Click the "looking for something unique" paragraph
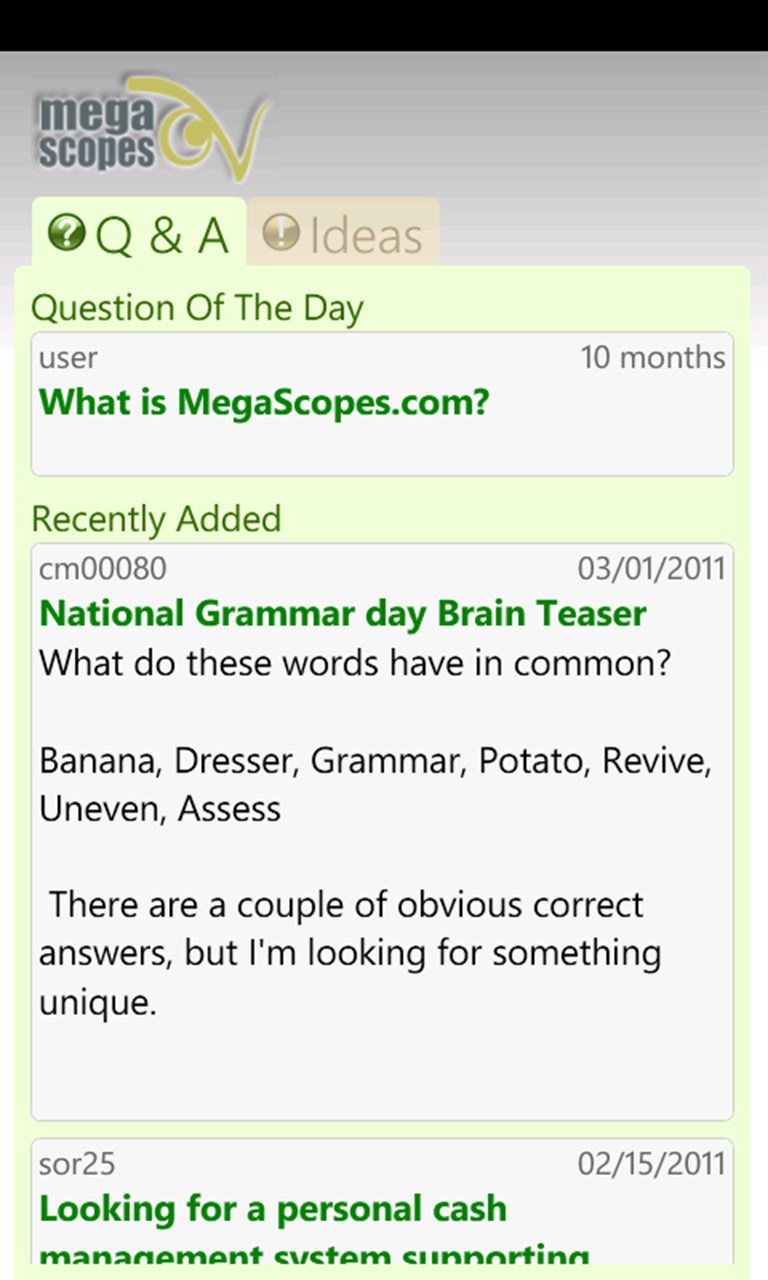The width and height of the screenshot is (768, 1280). tap(349, 953)
